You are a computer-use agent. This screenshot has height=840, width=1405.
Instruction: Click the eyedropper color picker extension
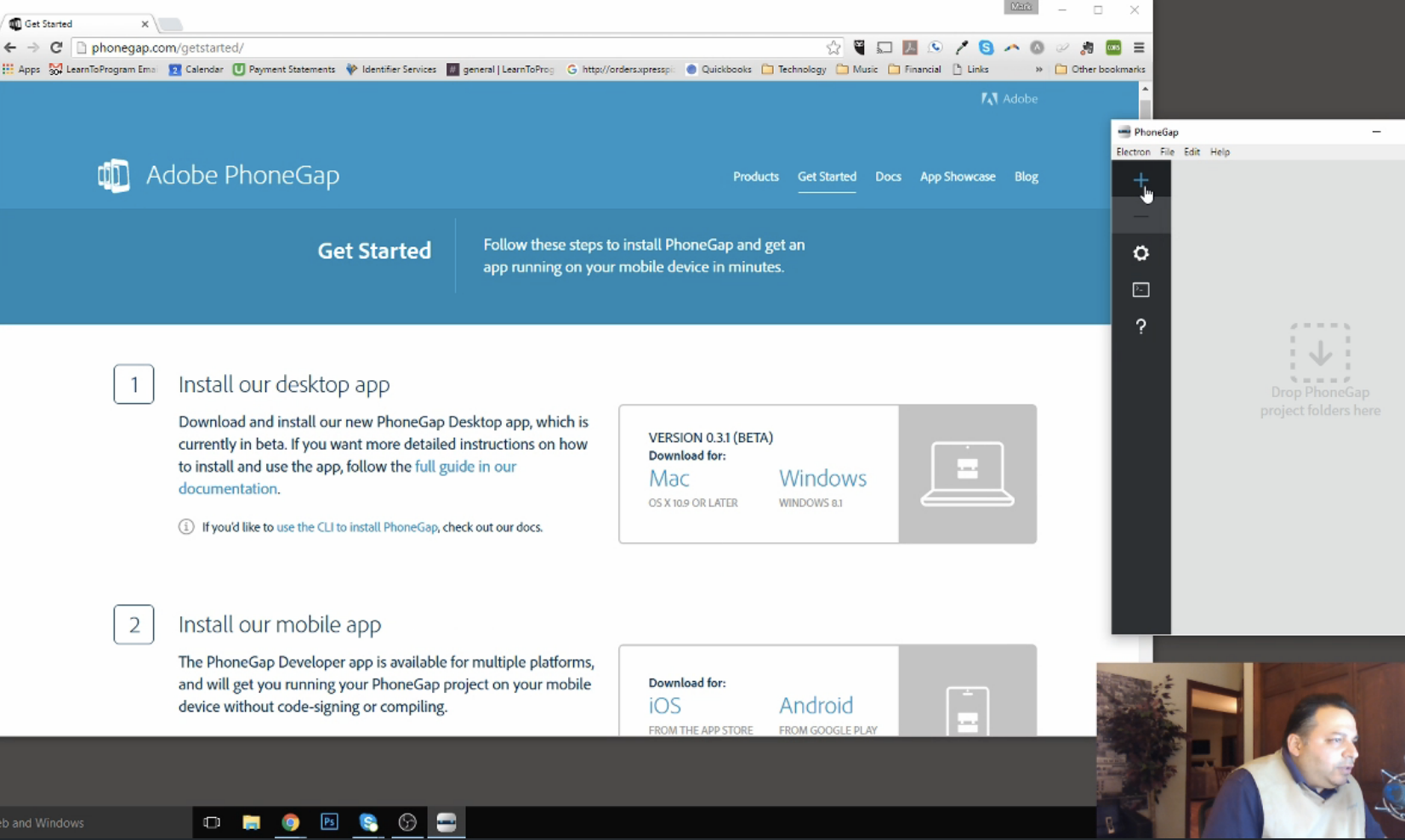pyautogui.click(x=961, y=48)
